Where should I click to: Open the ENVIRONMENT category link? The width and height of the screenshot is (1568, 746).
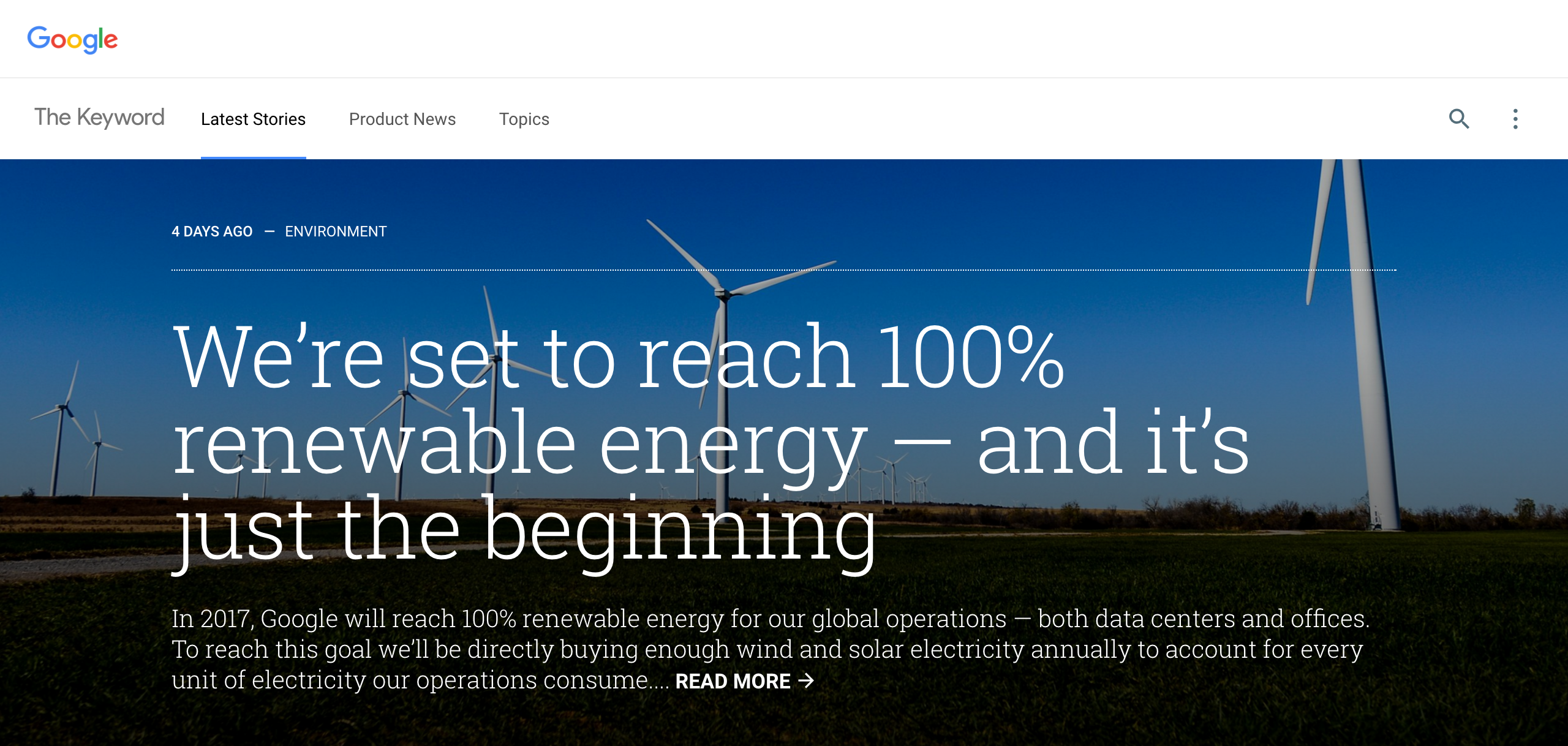(336, 232)
